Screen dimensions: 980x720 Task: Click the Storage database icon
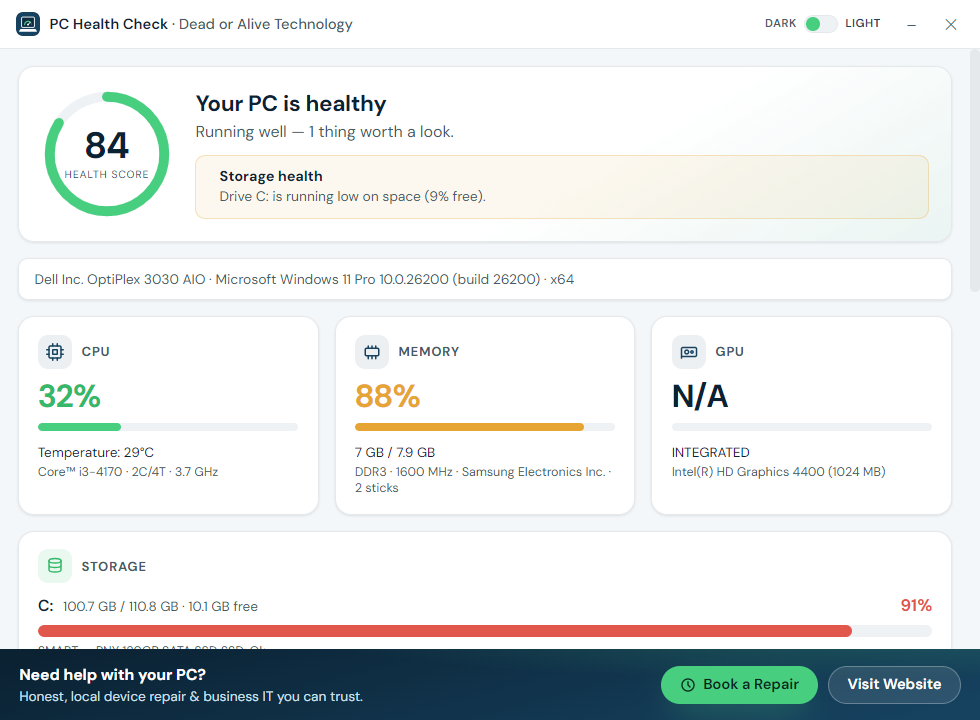(x=55, y=566)
